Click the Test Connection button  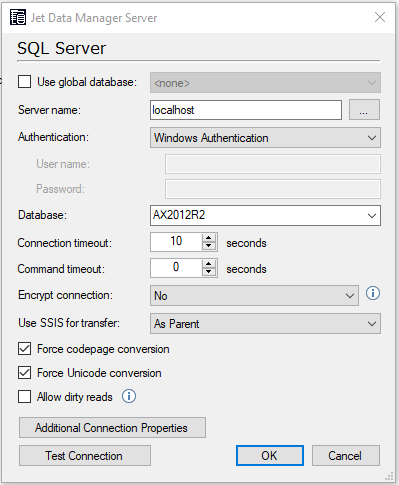85,456
